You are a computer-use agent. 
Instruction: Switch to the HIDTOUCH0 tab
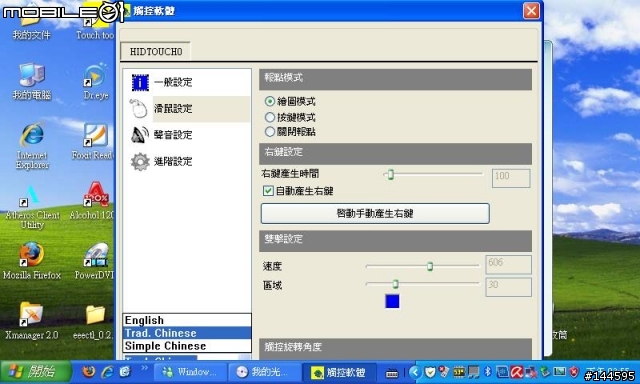(x=156, y=51)
